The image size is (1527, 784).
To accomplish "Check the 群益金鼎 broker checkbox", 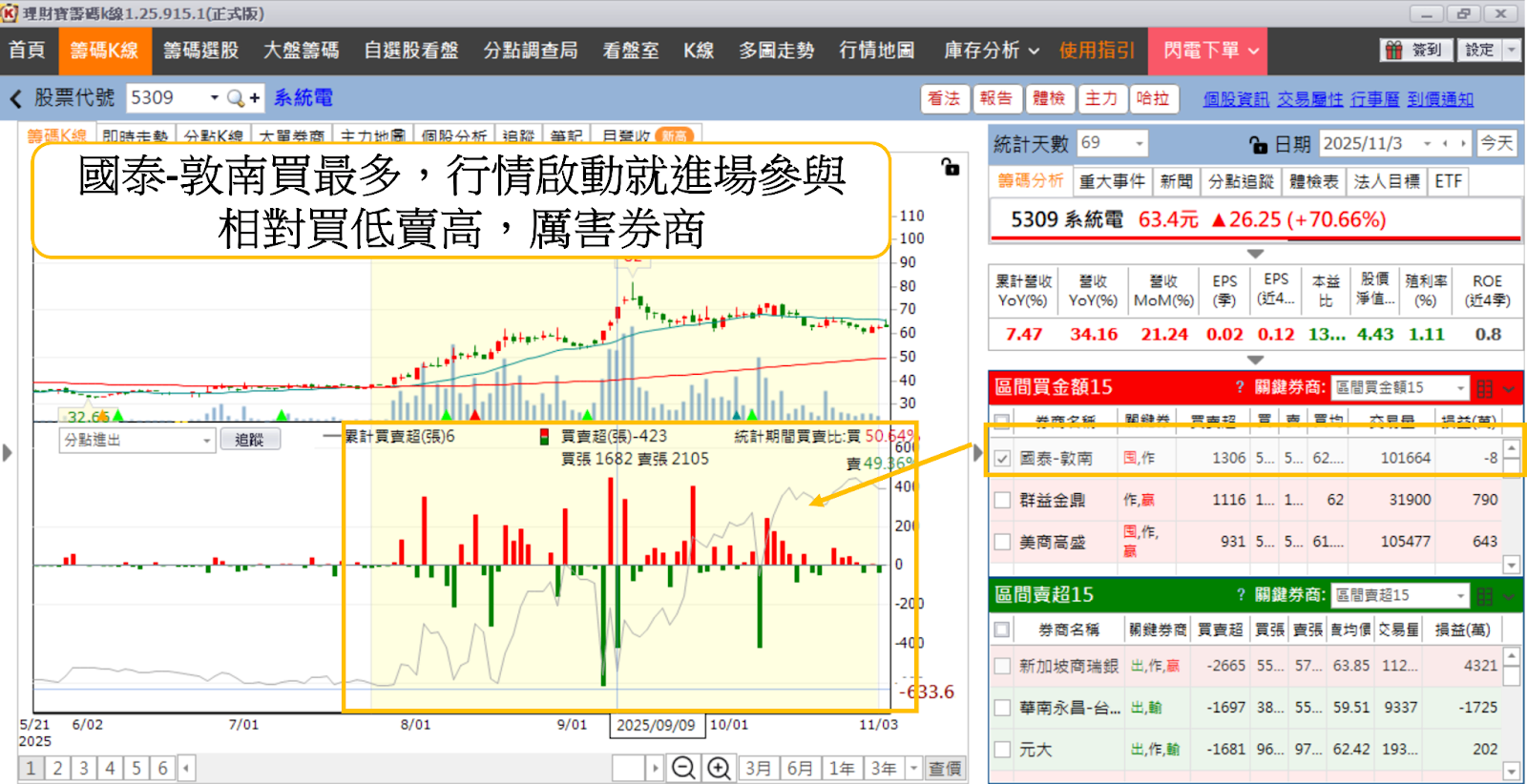I will pyautogui.click(x=1002, y=500).
